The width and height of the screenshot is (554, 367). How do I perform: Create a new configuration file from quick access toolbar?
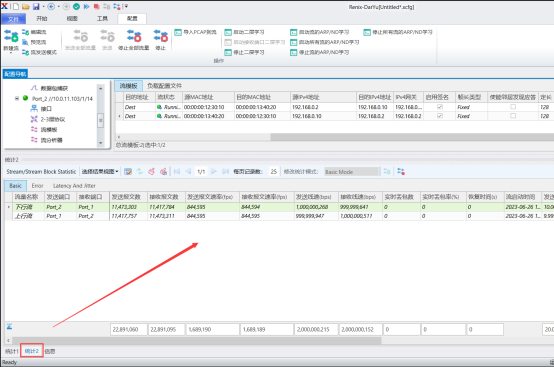point(16,6)
